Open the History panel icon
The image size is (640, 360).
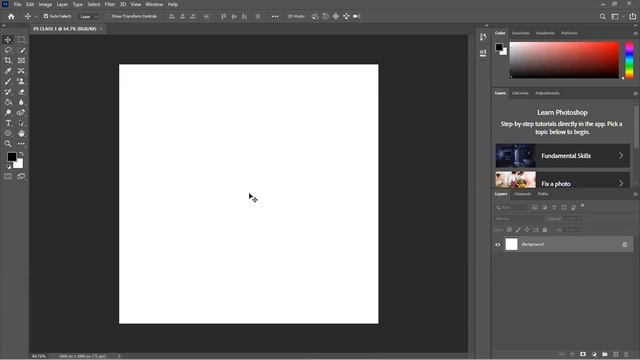pyautogui.click(x=483, y=37)
